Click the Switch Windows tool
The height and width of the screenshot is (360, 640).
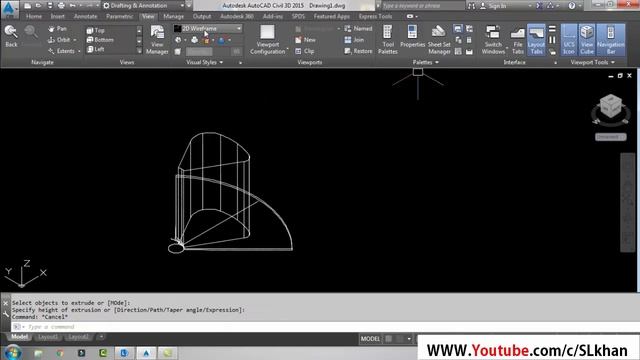[x=493, y=40]
